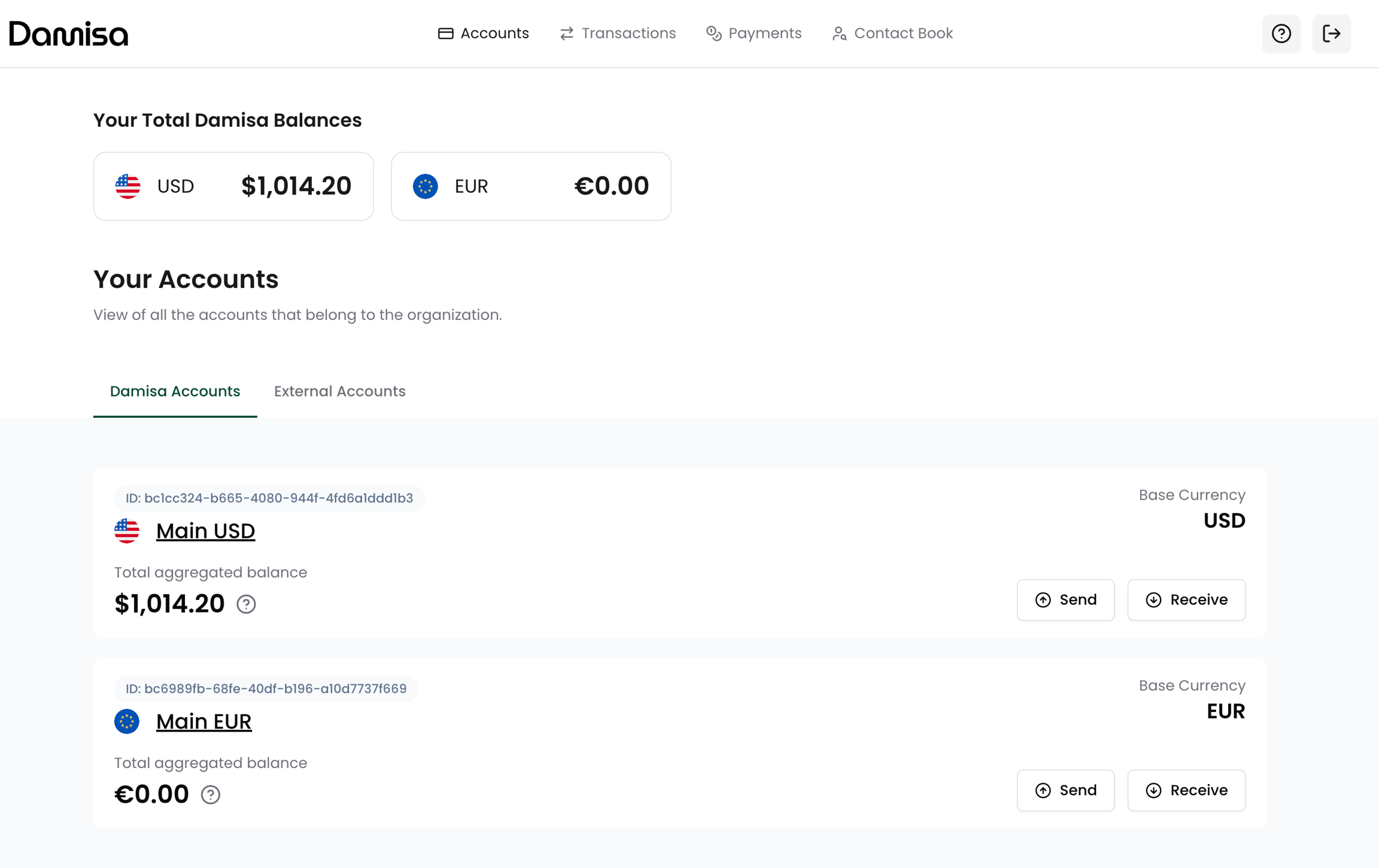Select the Damisa Accounts tab
The width and height of the screenshot is (1379, 868).
[175, 391]
